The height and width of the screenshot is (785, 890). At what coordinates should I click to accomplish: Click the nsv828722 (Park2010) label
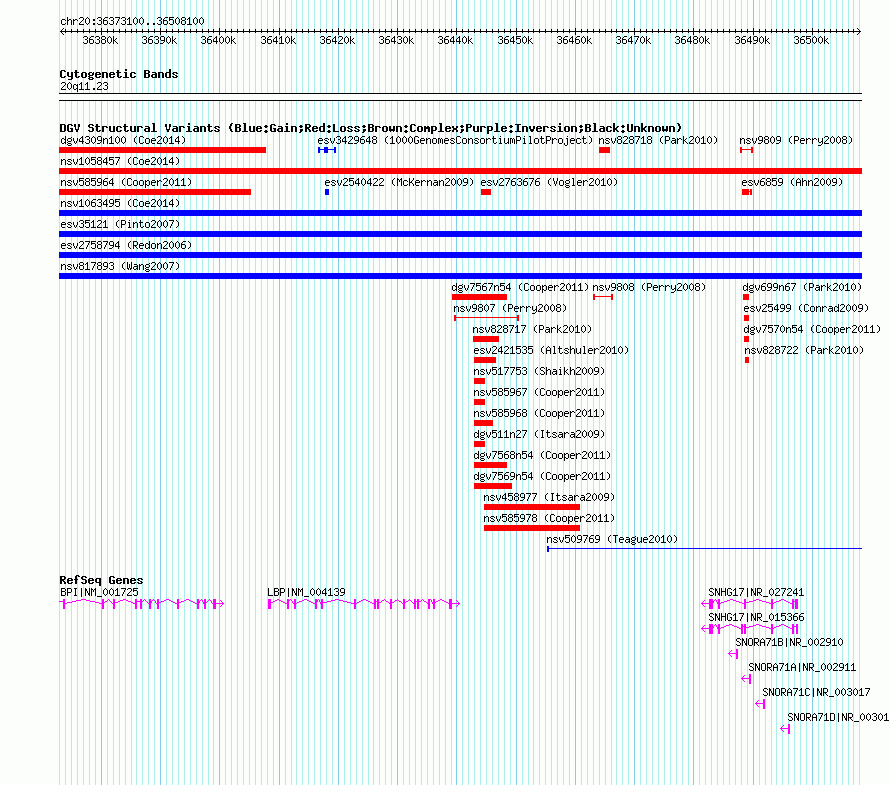804,350
